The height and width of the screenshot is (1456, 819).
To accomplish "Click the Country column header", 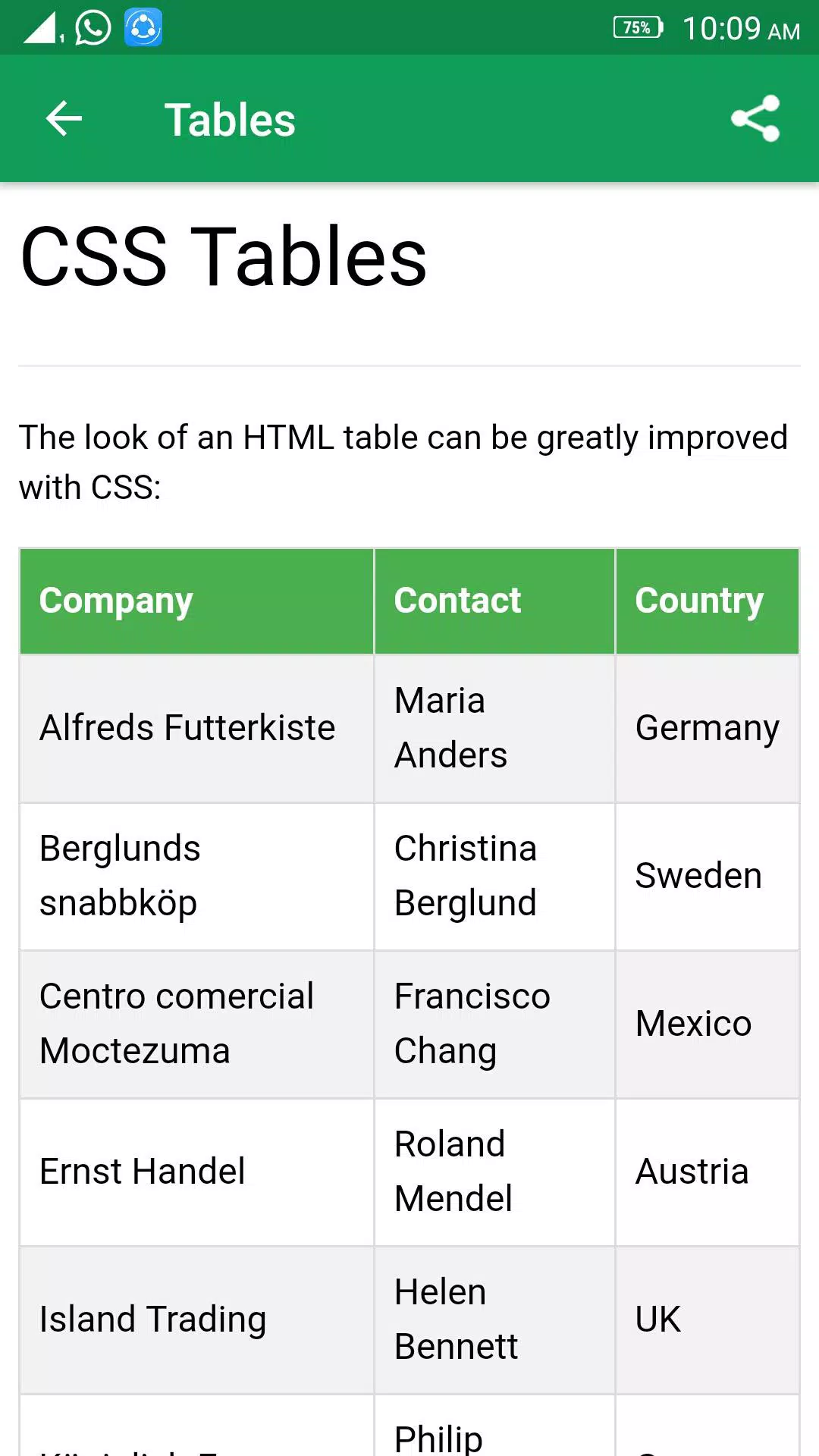I will 708,601.
